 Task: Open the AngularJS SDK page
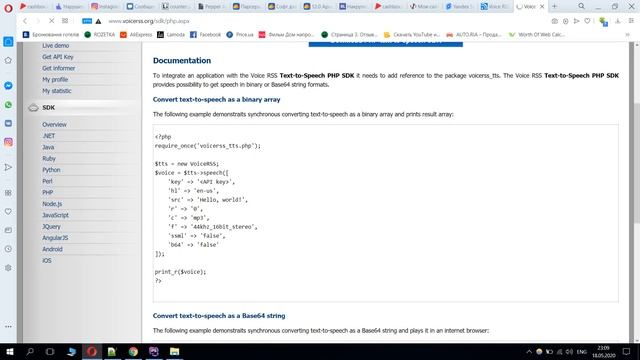(55, 238)
